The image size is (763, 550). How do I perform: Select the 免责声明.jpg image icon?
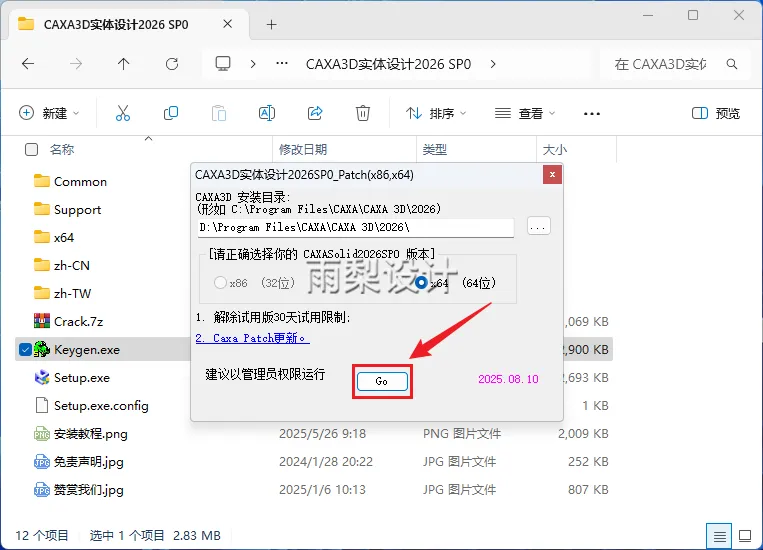pos(42,461)
